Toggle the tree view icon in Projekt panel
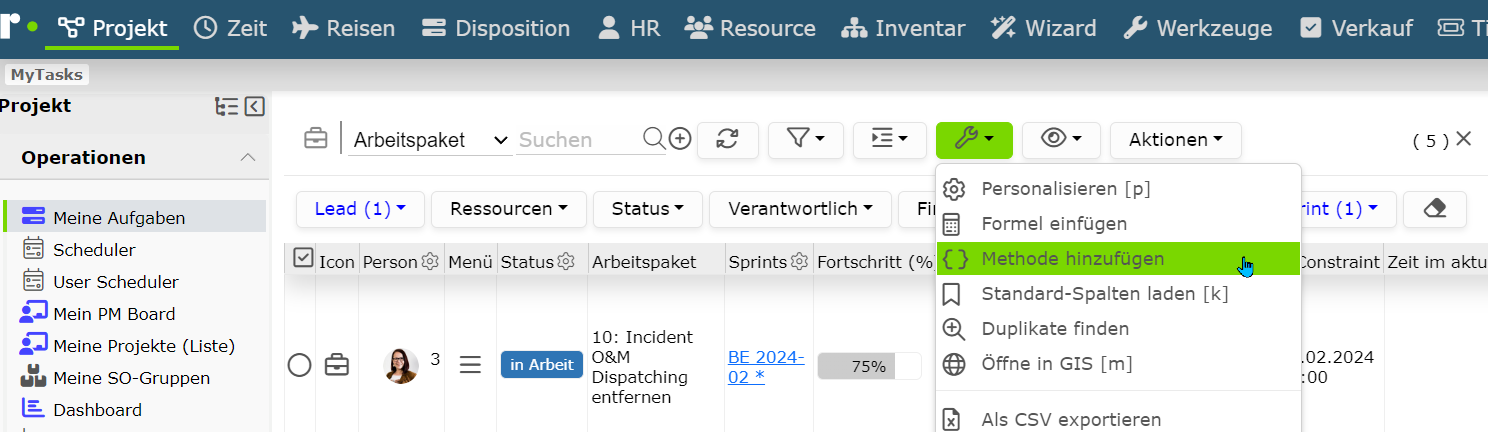Viewport: 1488px width, 432px height. click(227, 107)
